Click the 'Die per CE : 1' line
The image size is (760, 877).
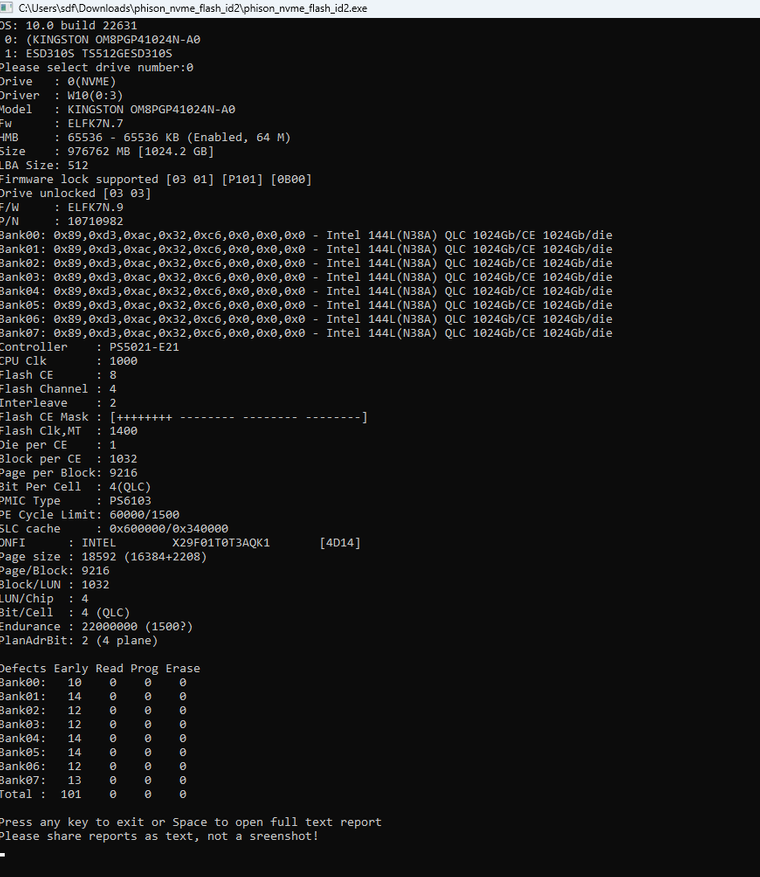pos(58,445)
